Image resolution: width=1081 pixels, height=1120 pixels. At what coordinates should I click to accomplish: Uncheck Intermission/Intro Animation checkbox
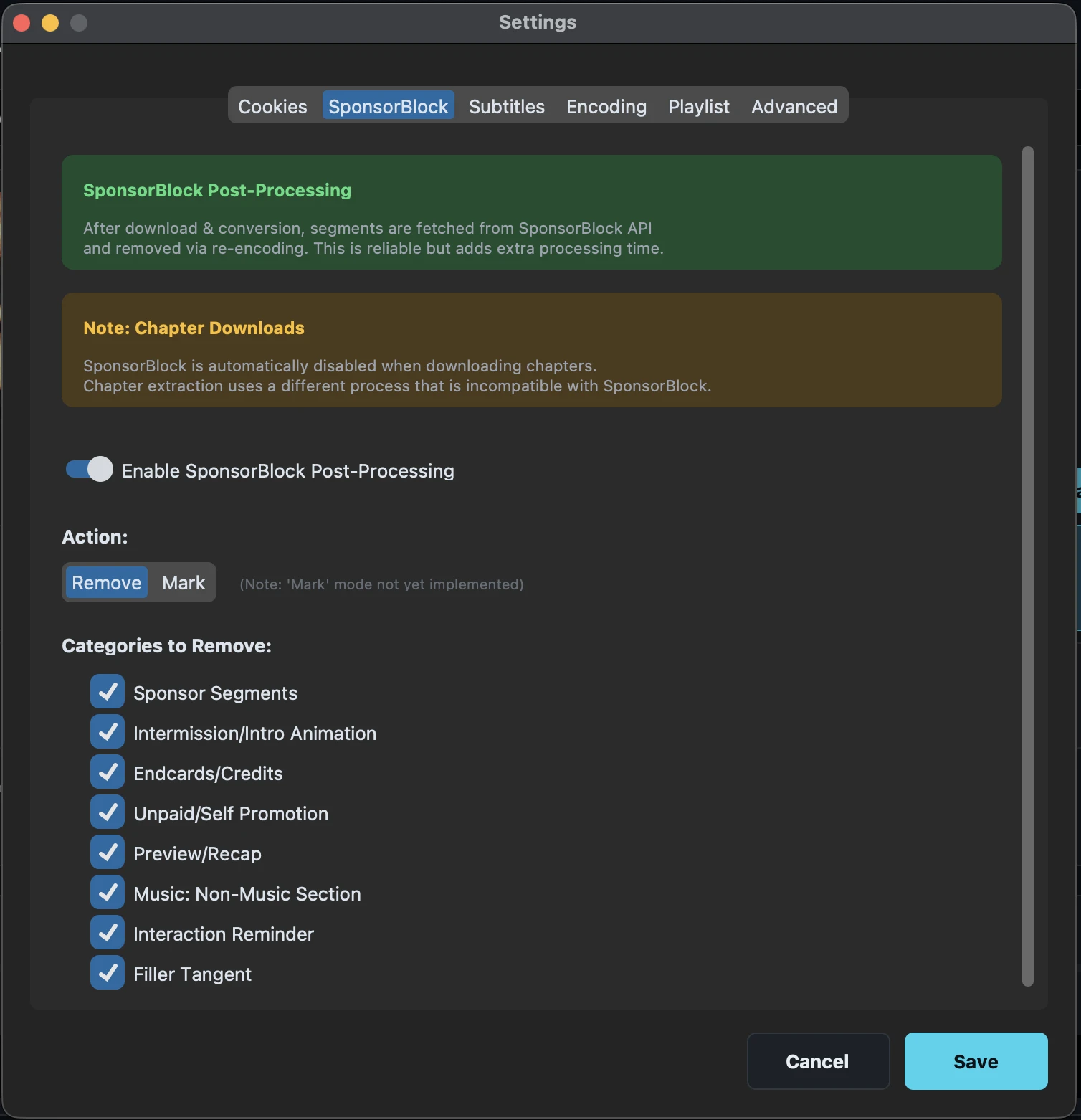click(108, 732)
